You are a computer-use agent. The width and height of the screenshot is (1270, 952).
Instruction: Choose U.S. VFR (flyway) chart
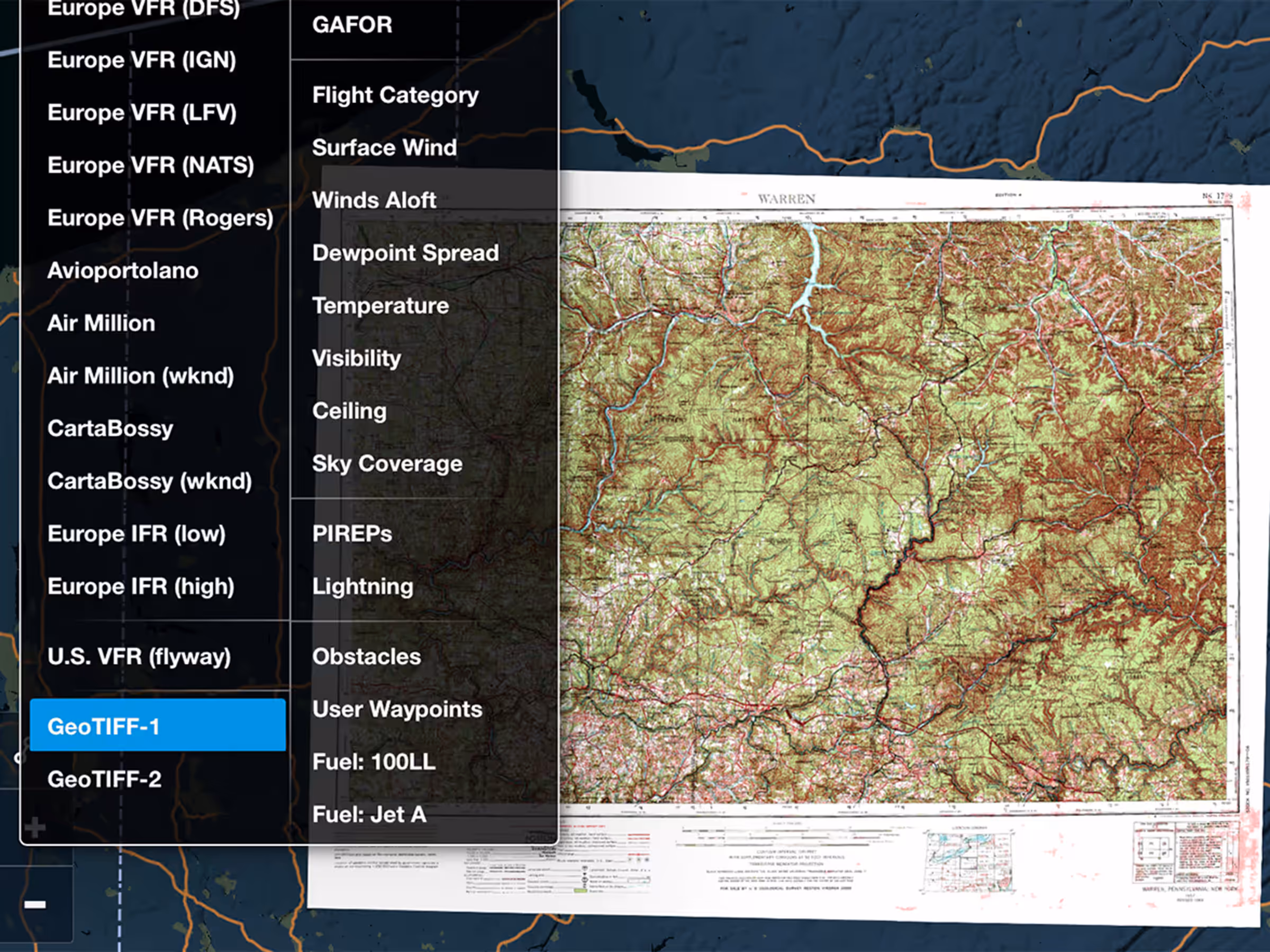(x=139, y=656)
